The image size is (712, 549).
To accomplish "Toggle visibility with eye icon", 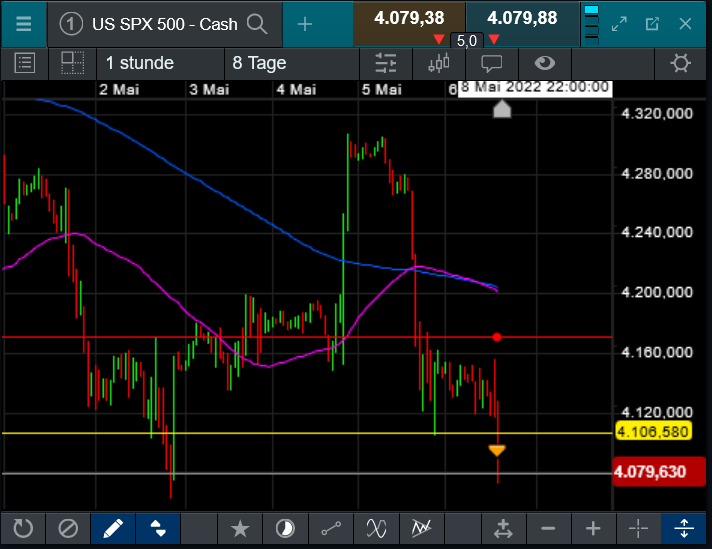I will pyautogui.click(x=544, y=63).
